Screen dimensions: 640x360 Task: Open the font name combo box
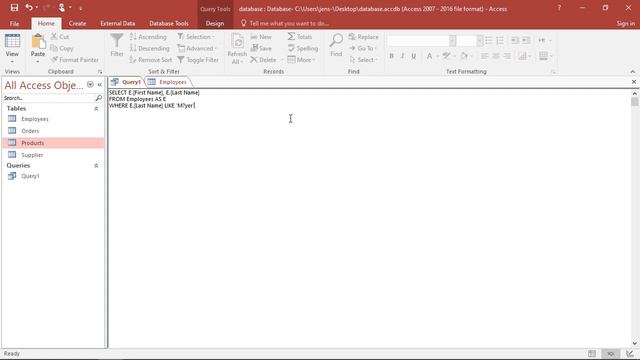click(x=422, y=40)
